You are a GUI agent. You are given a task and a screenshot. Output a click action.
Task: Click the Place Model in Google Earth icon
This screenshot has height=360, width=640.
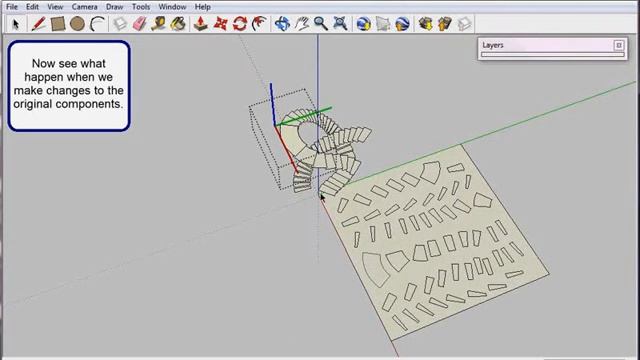pyautogui.click(x=402, y=24)
